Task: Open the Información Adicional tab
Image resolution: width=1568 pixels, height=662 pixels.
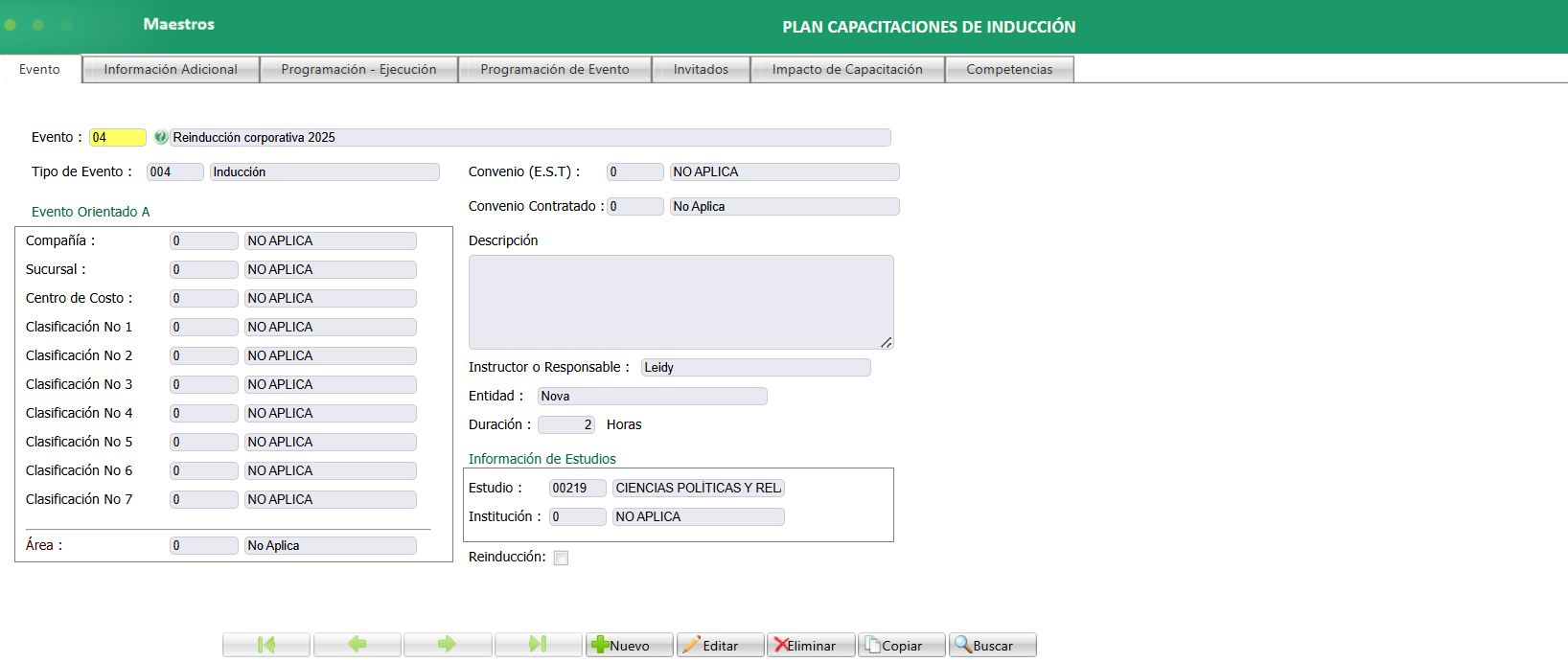Action: [x=171, y=69]
